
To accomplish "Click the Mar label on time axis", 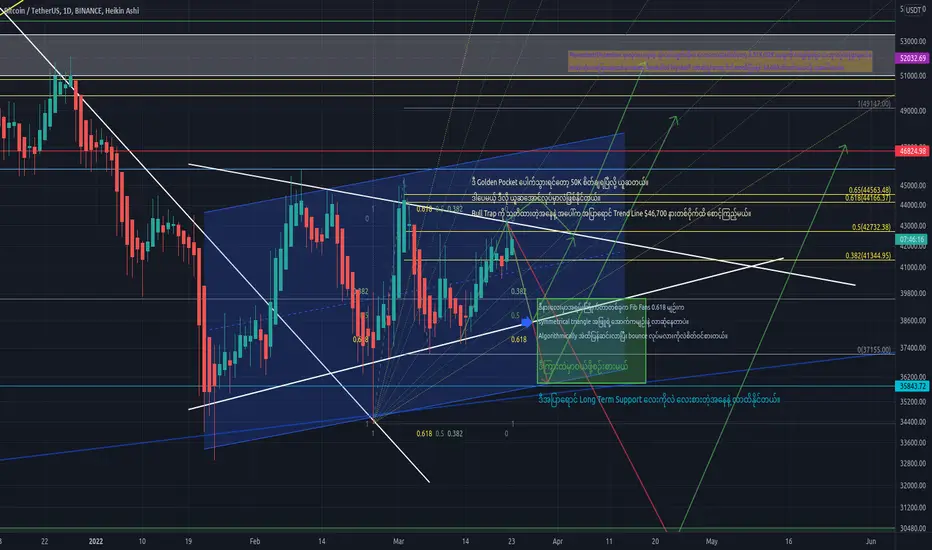I will pos(398,542).
